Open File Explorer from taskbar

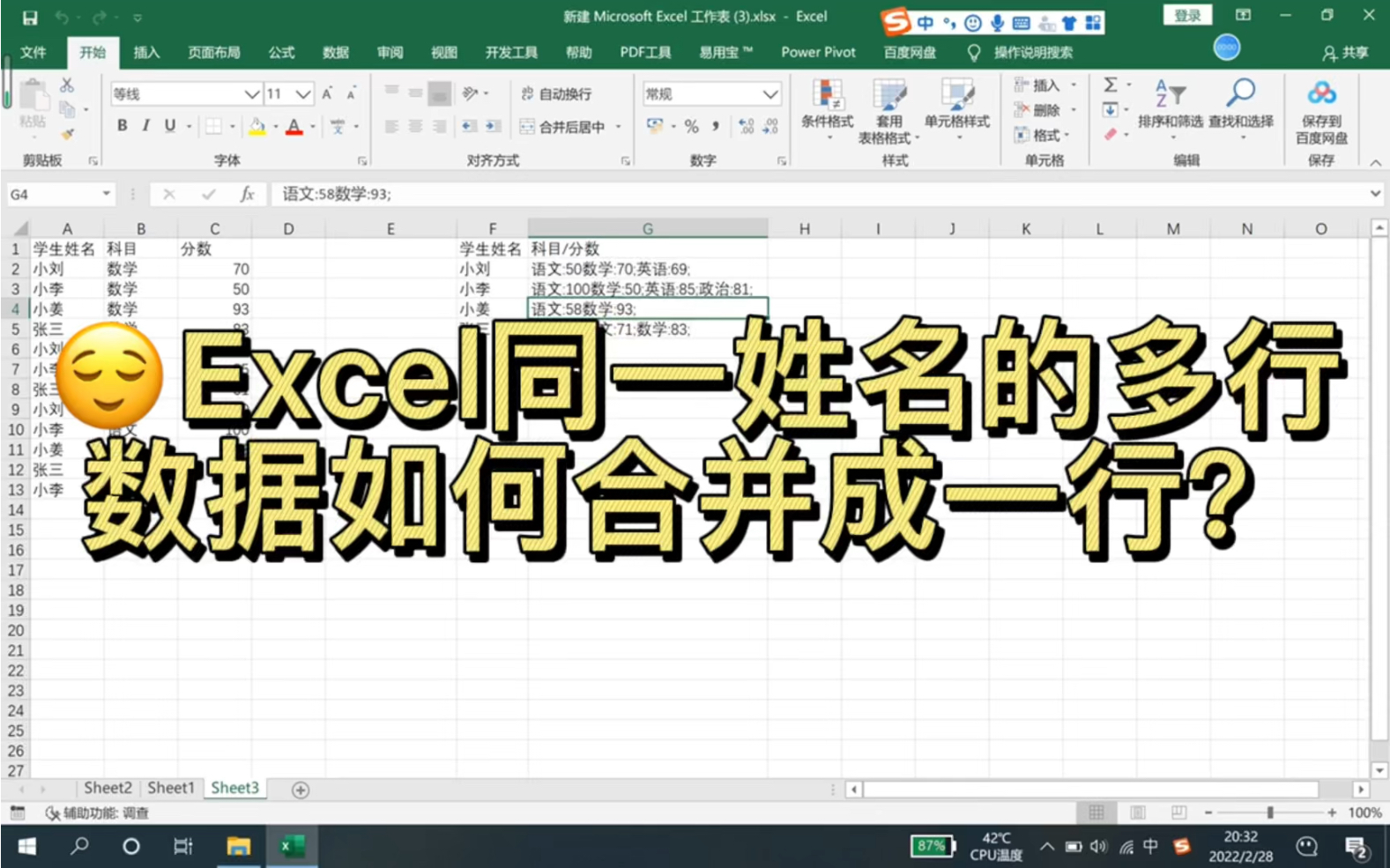point(238,847)
